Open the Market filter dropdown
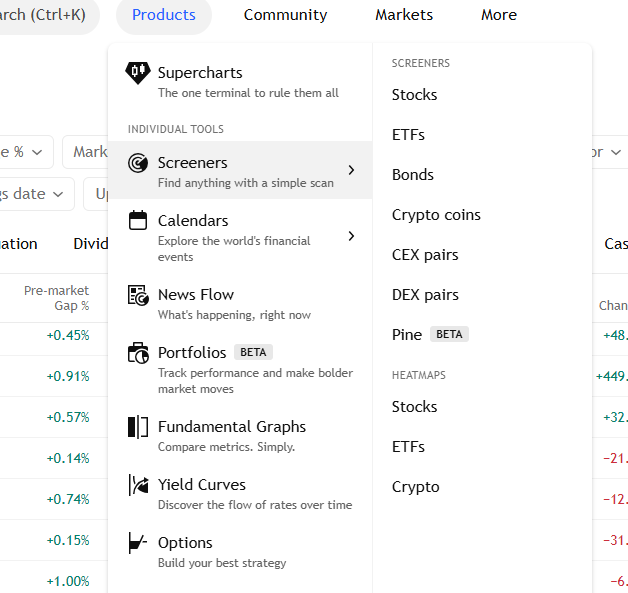 point(85,152)
